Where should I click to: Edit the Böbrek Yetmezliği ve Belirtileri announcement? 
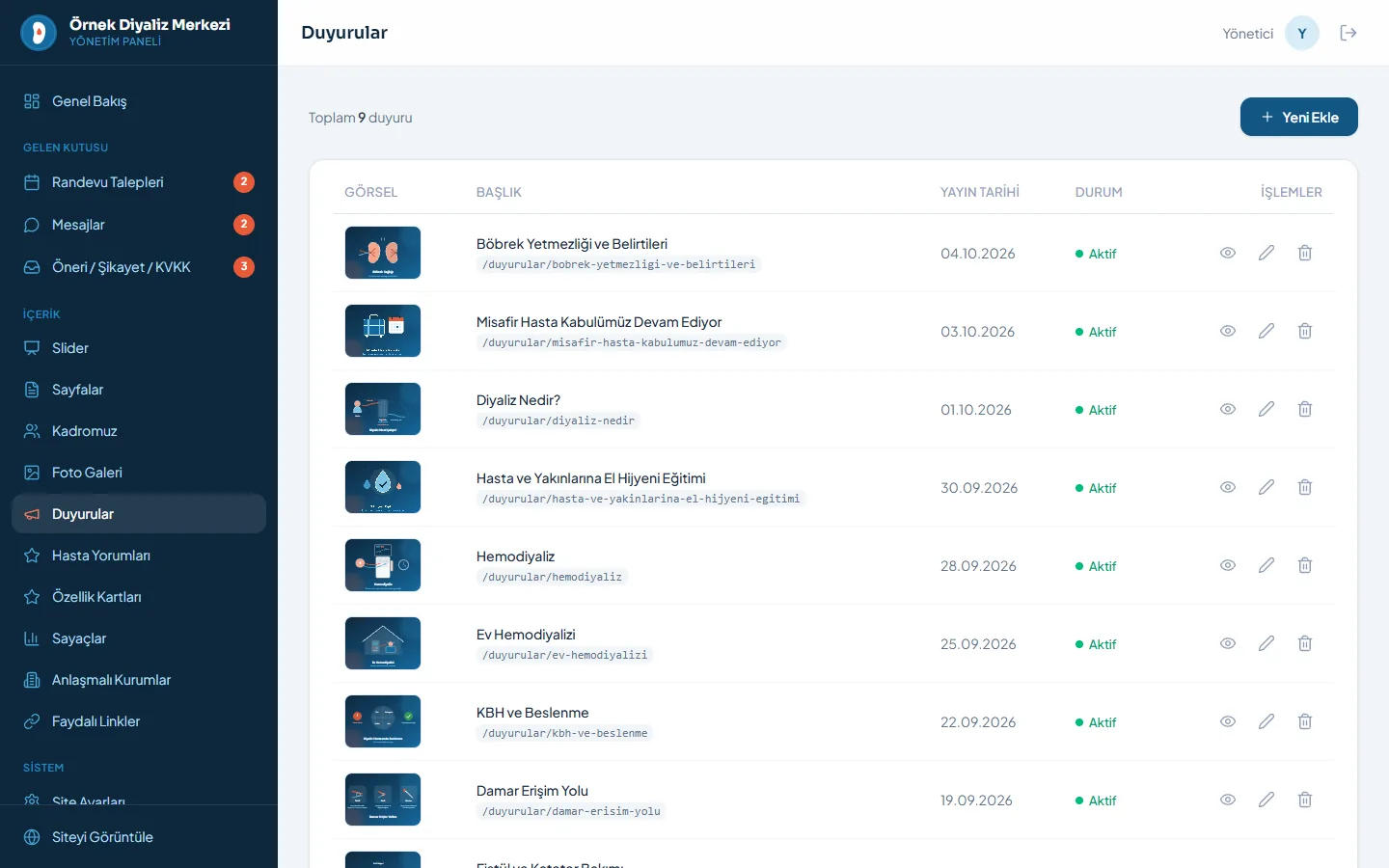click(1266, 253)
